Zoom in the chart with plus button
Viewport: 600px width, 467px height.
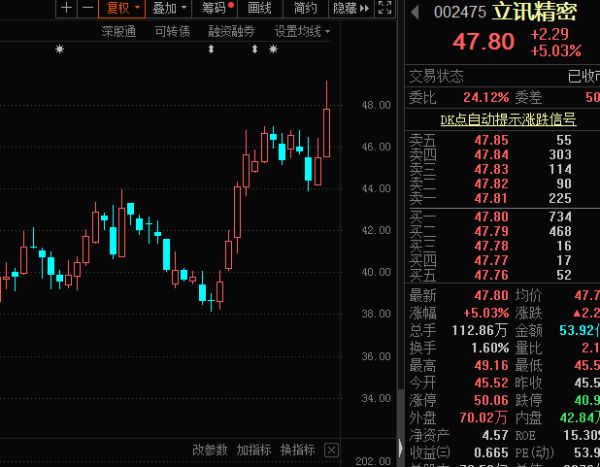67,8
